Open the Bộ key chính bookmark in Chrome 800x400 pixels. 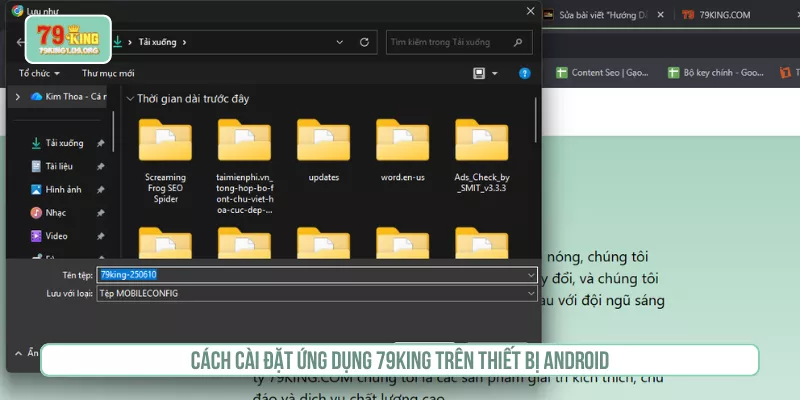tap(716, 73)
